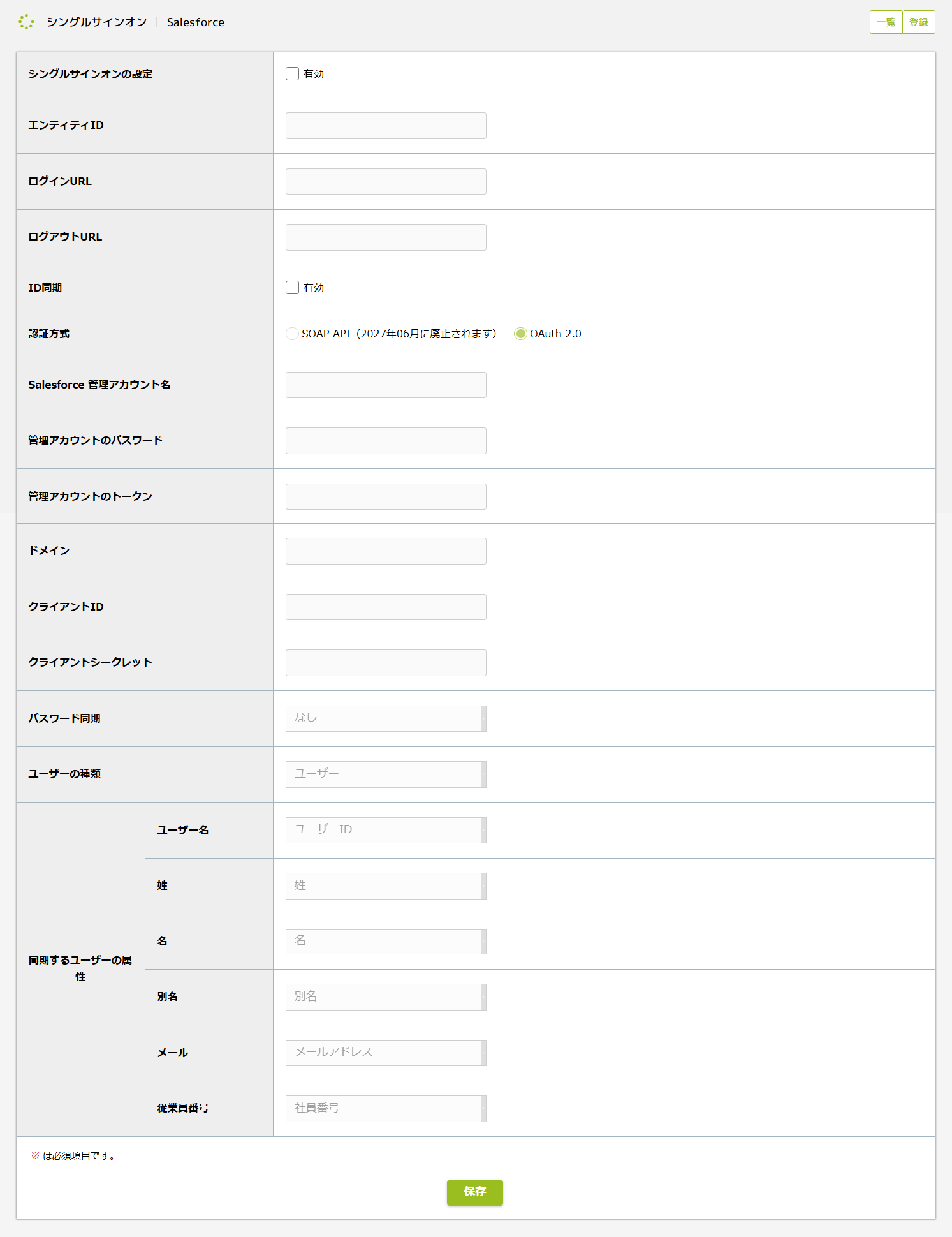The height and width of the screenshot is (1237, 952).
Task: Select the OAuth 2.0 authentication option
Action: coord(520,334)
